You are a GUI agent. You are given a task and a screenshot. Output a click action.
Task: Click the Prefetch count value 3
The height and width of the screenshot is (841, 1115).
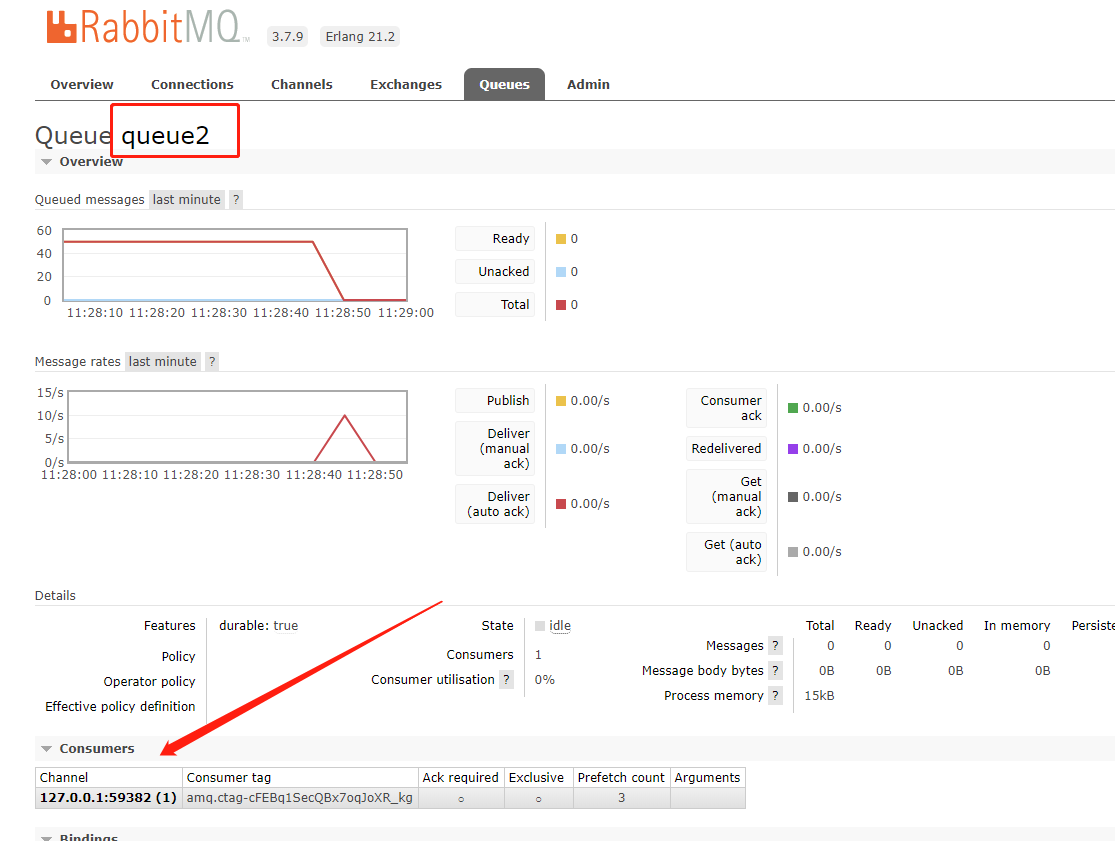(x=621, y=798)
